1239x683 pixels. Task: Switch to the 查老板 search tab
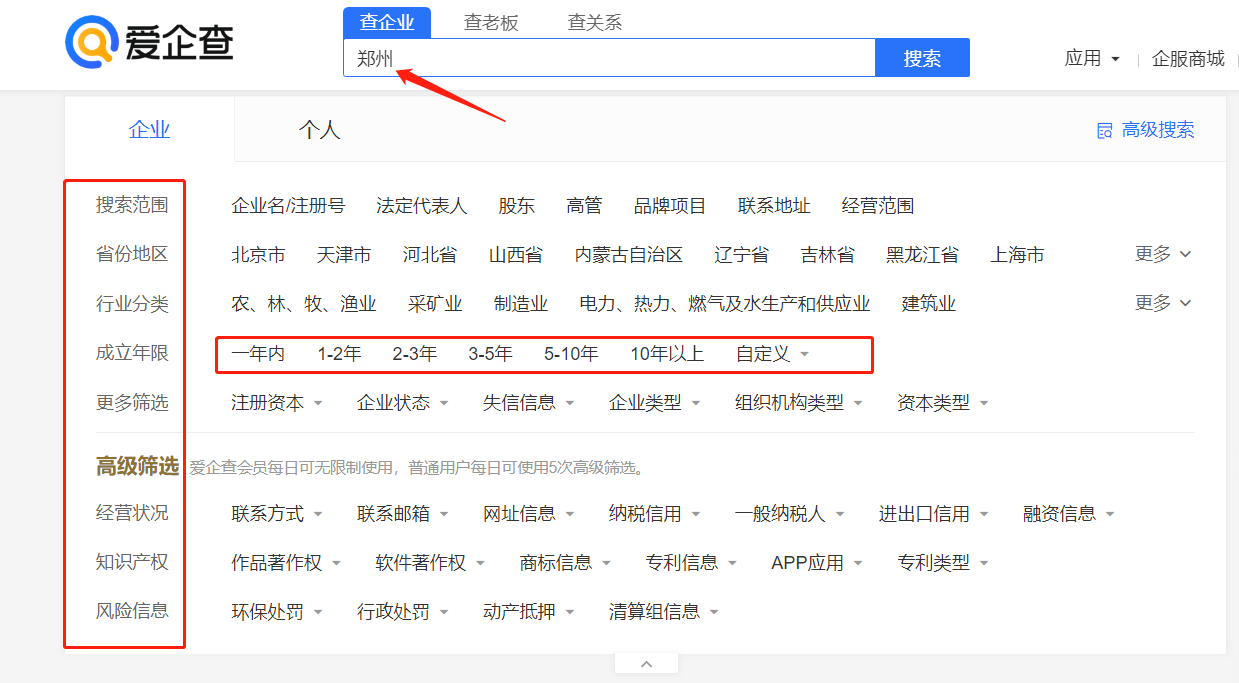point(491,22)
